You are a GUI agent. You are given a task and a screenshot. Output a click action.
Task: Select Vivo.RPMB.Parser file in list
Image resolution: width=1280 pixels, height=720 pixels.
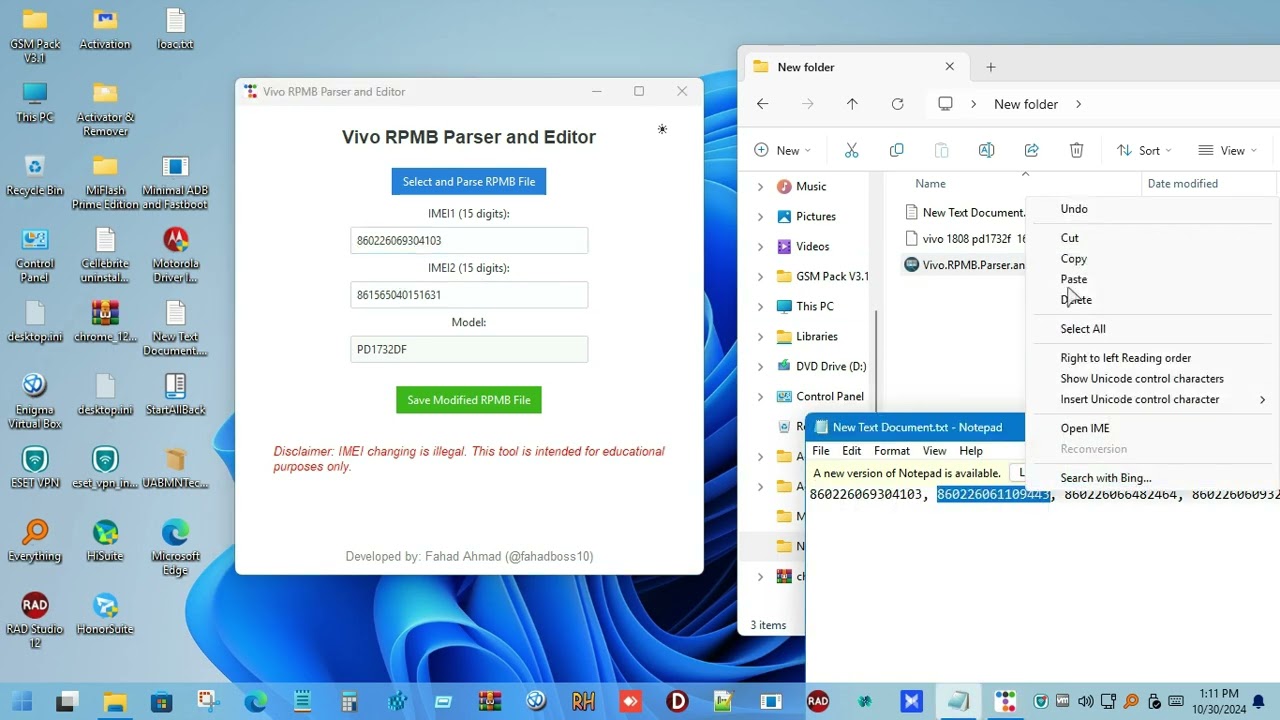(x=965, y=265)
